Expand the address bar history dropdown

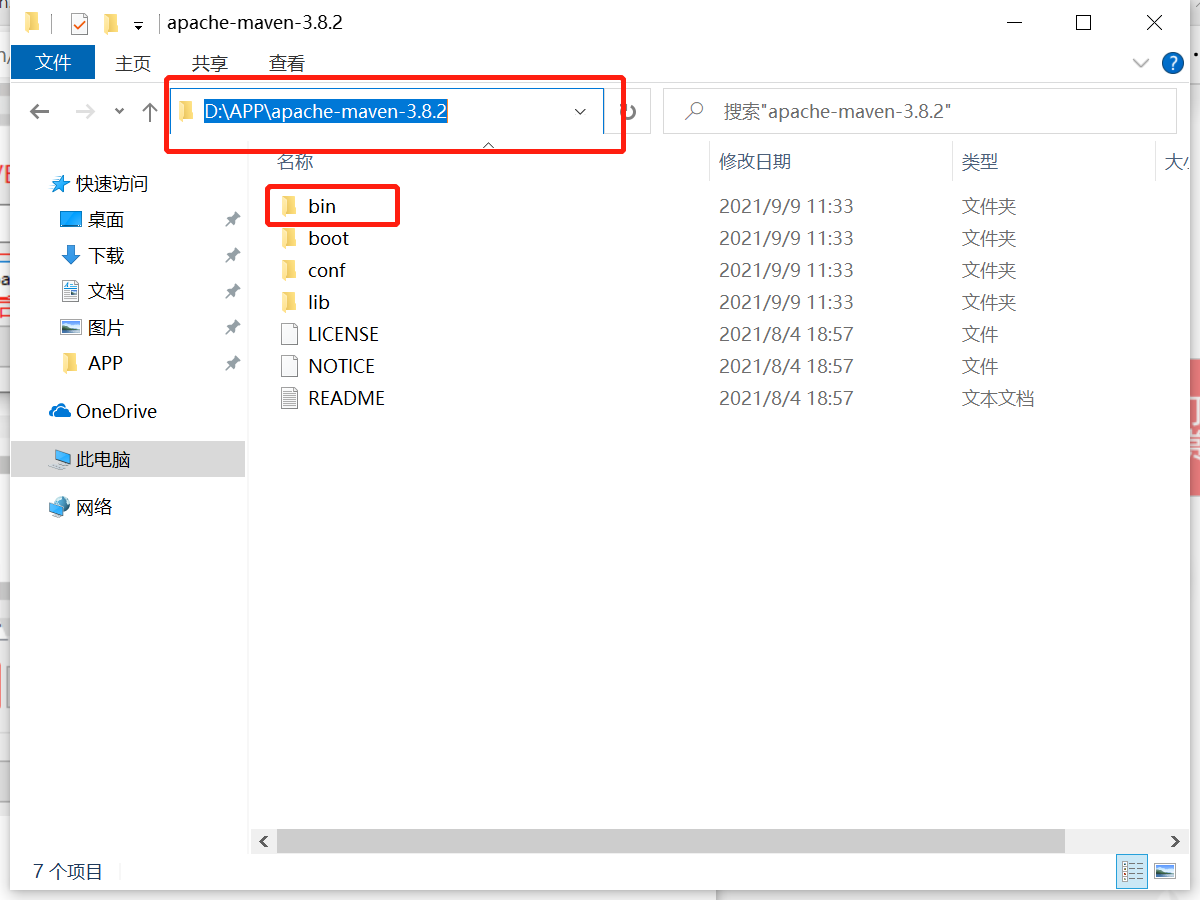(580, 112)
